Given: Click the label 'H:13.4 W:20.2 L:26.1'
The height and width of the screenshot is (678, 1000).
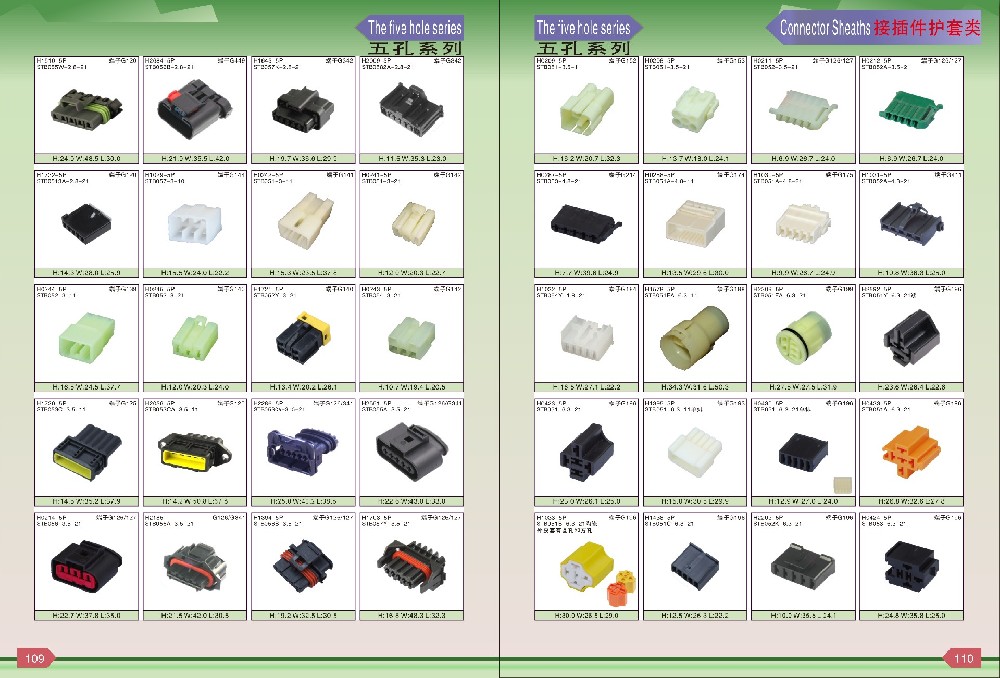Looking at the screenshot, I should 303,387.
